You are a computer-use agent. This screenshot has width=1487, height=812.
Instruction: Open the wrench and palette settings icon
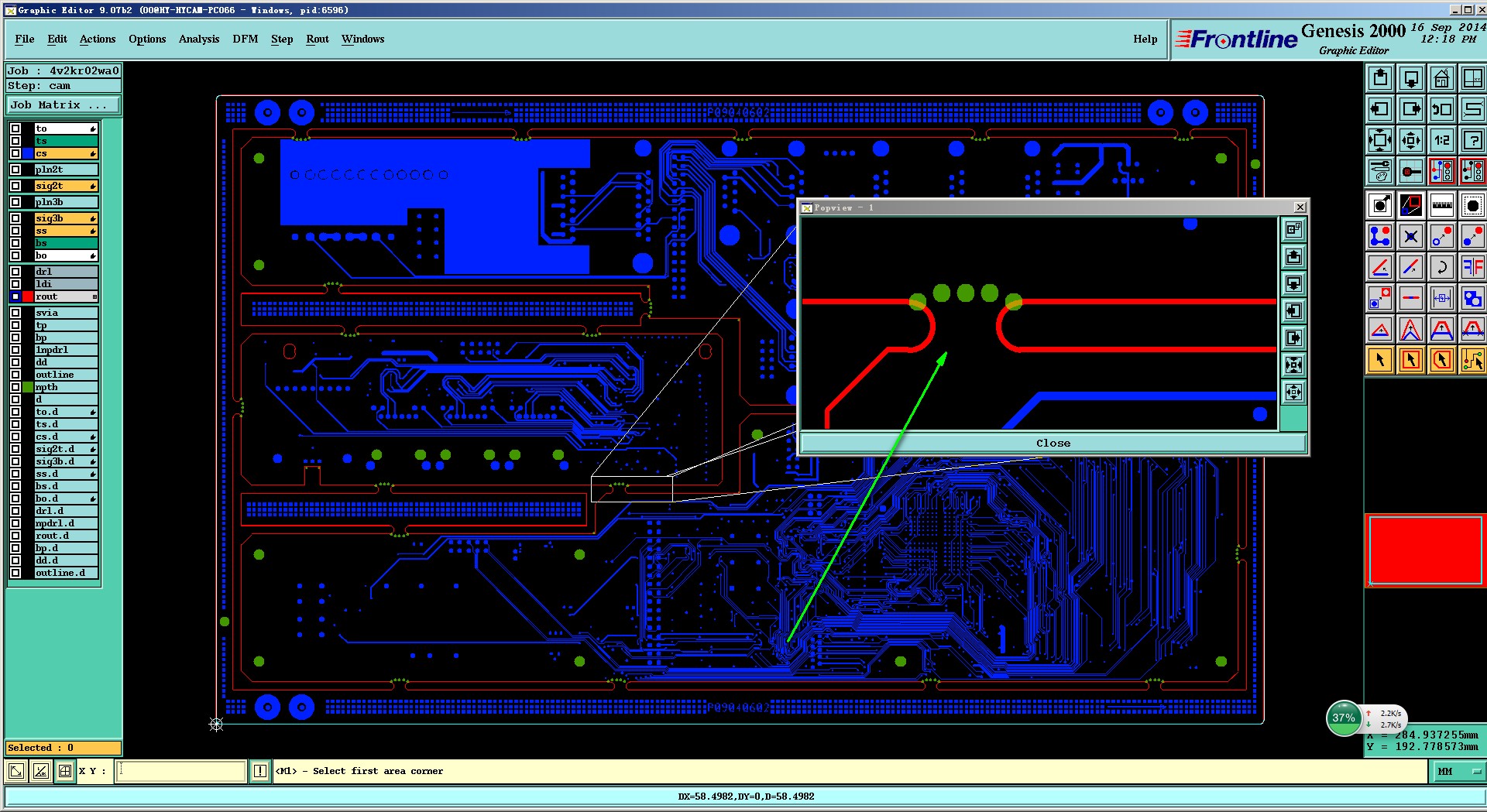pyautogui.click(x=1380, y=171)
